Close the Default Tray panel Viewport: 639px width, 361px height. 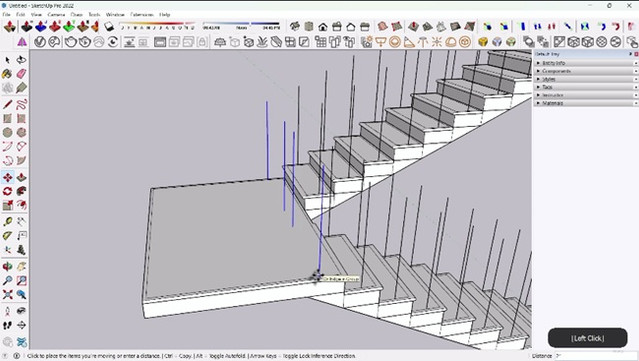[636, 54]
